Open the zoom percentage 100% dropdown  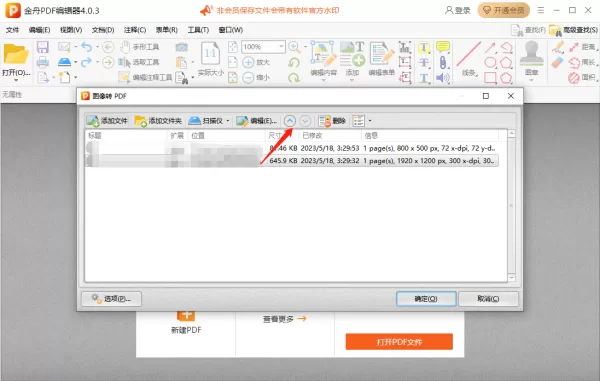[281, 47]
